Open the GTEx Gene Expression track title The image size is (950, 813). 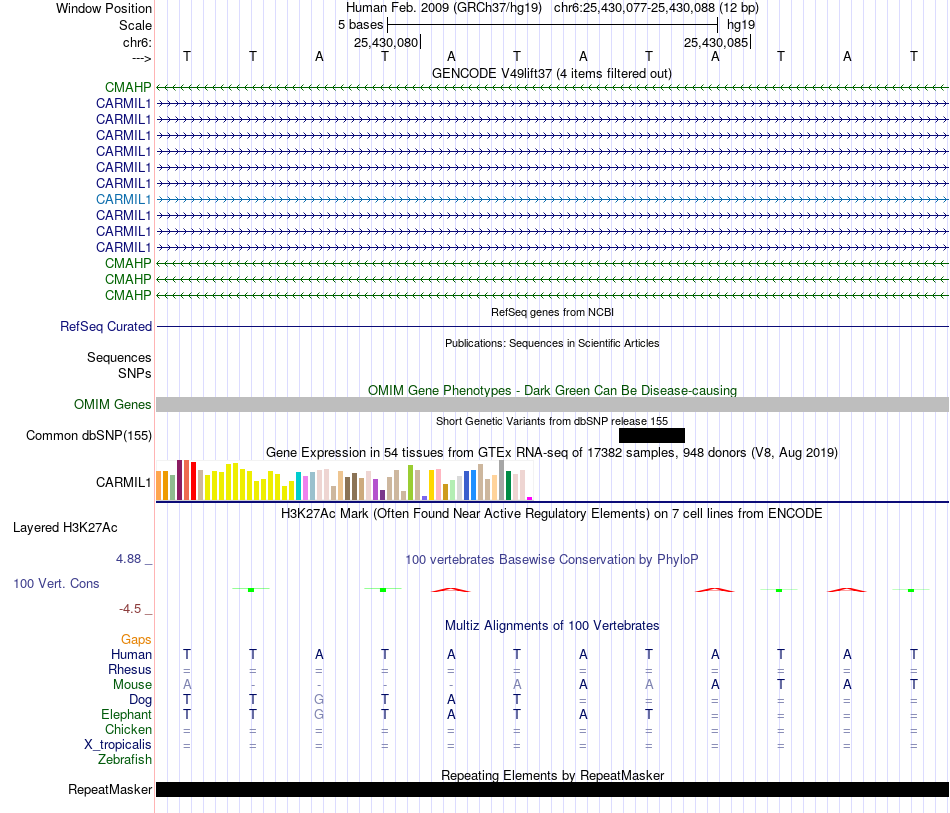pos(552,453)
